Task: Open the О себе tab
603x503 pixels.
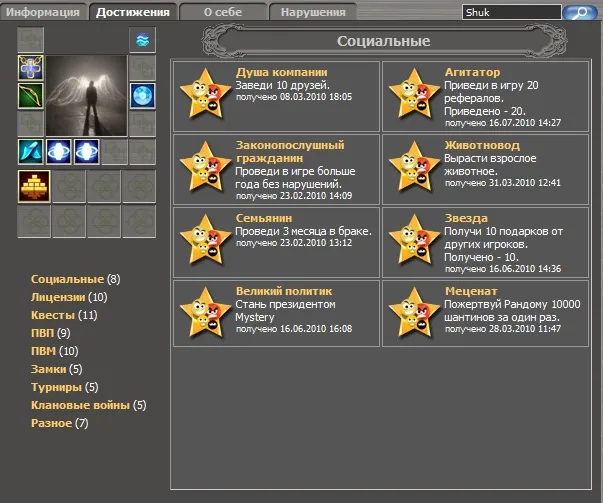Action: 223,12
